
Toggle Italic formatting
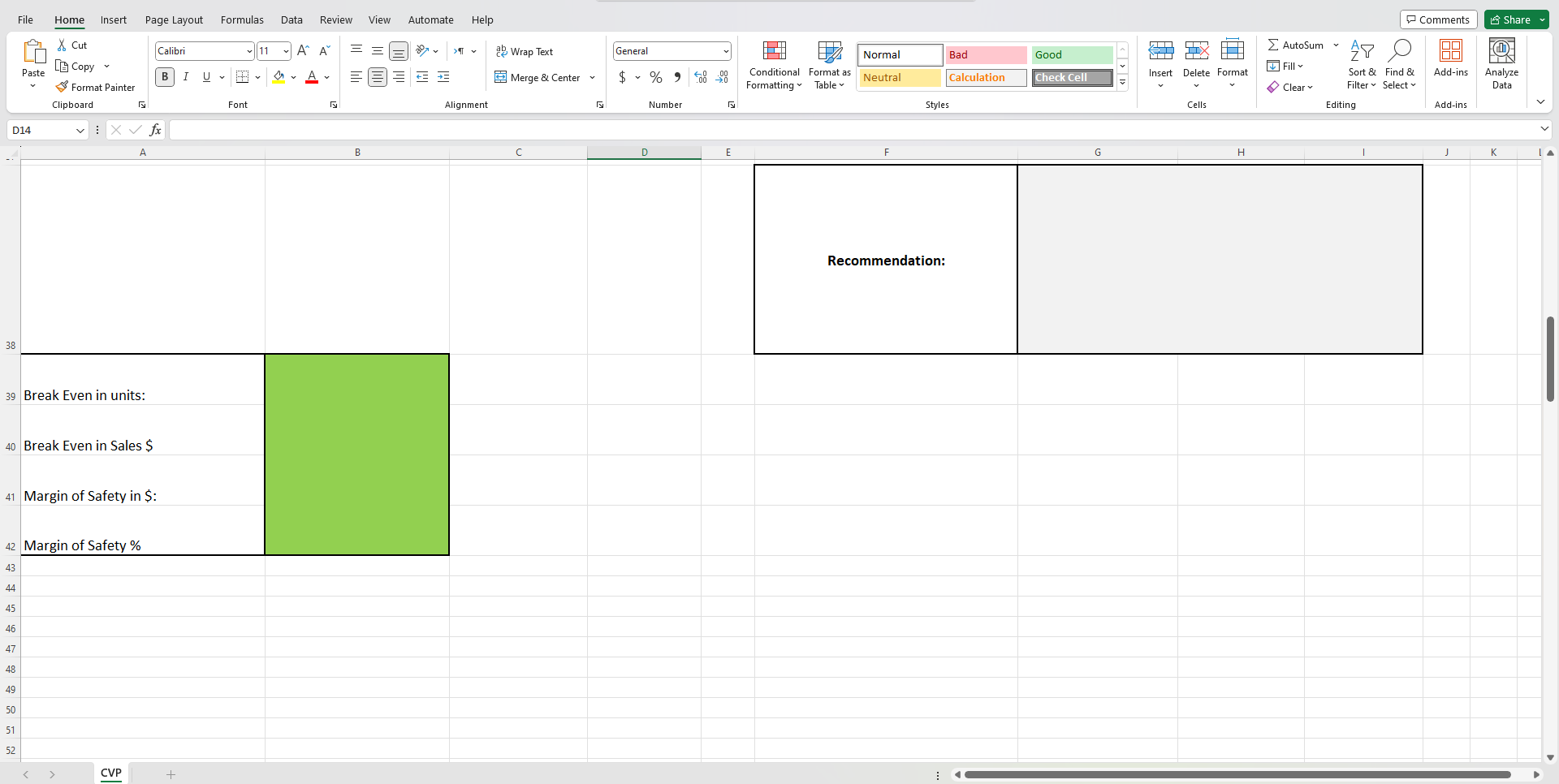186,77
